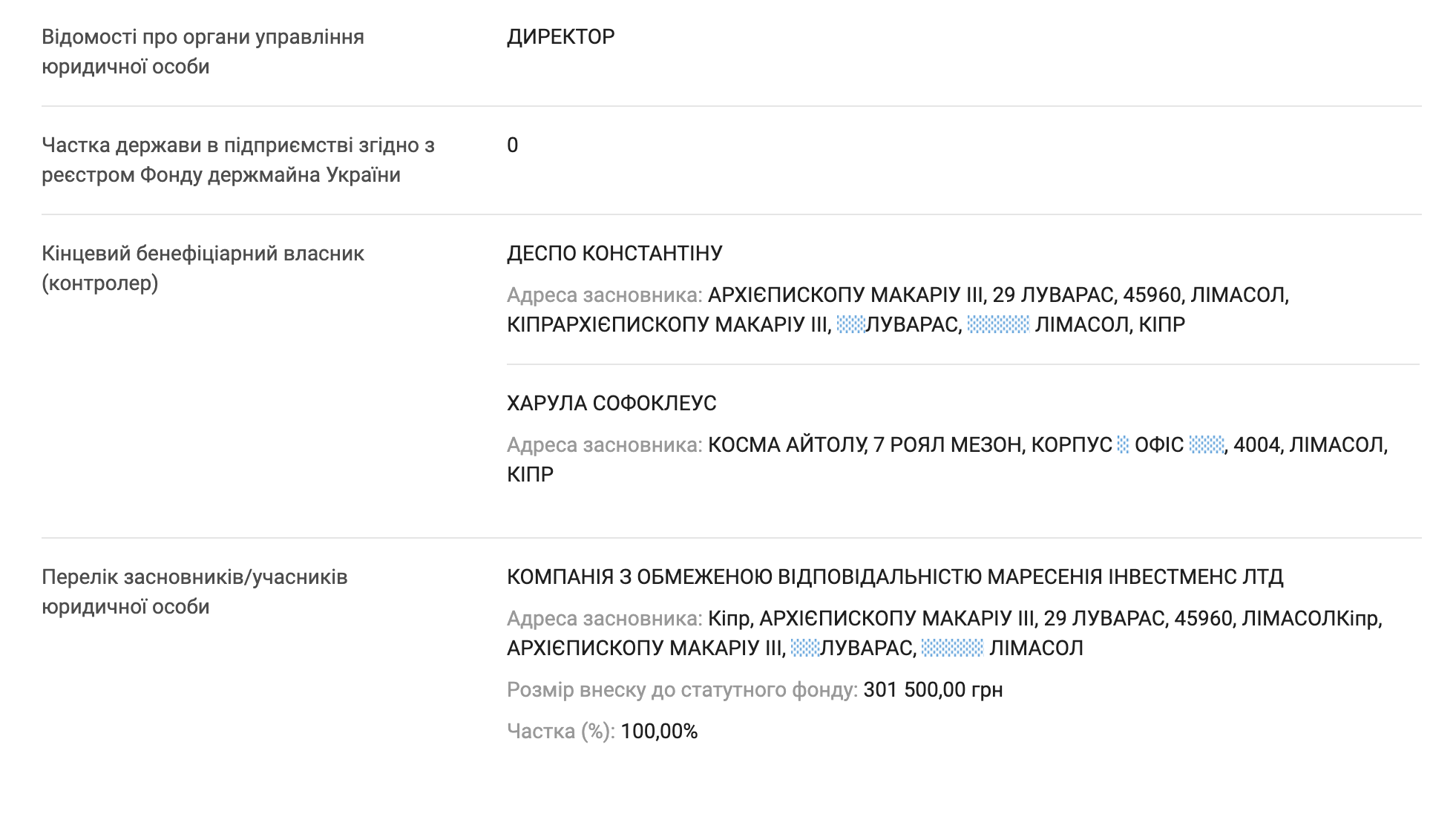Select the name ХАРУЛА СОФОКЛЕУС
The height and width of the screenshot is (831, 1456).
coord(611,404)
